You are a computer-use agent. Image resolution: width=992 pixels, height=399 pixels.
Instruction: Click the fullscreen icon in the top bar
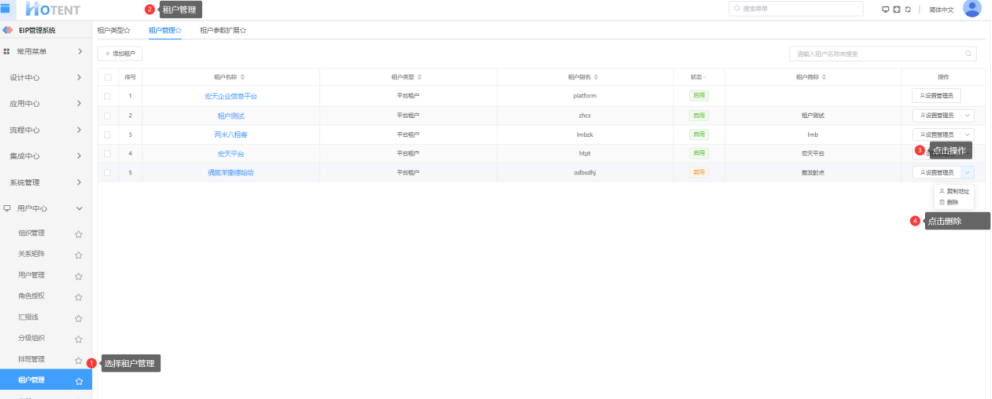896,9
